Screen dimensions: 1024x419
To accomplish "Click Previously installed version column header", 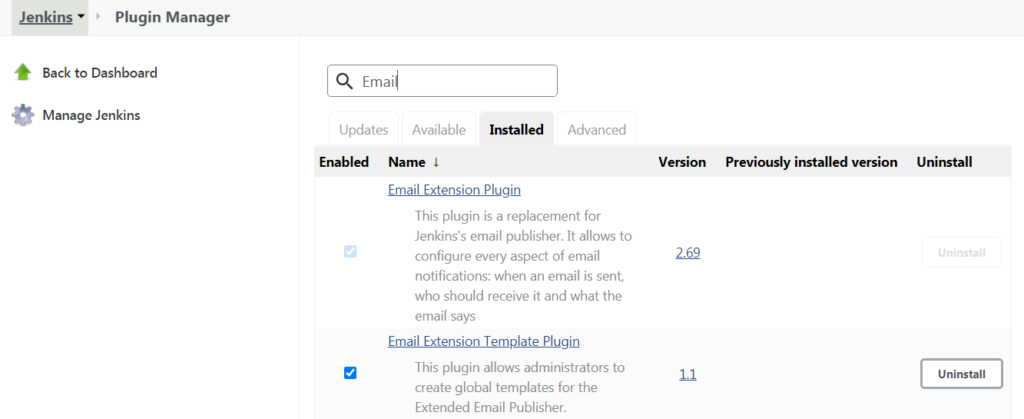I will [x=811, y=162].
